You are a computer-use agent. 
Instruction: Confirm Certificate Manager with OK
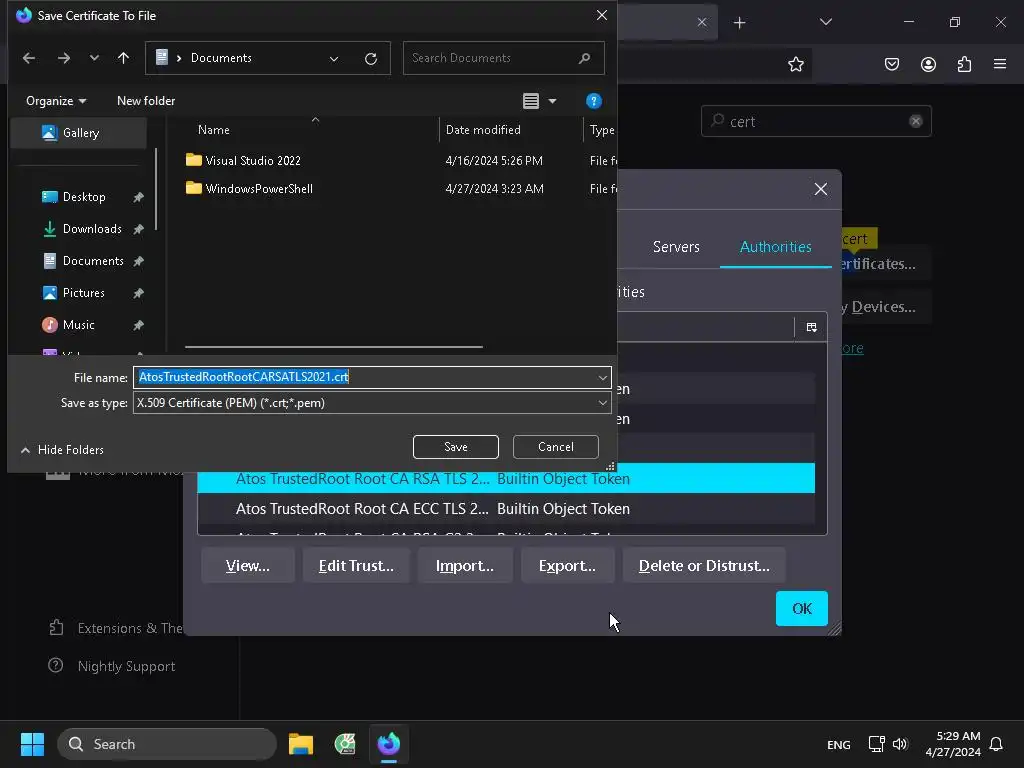[801, 609]
